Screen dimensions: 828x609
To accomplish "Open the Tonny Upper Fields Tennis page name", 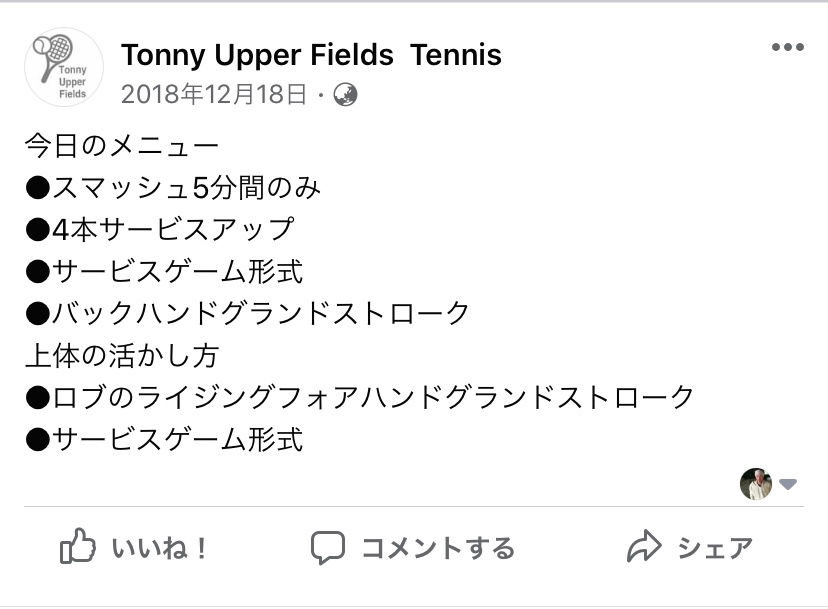I will click(x=311, y=54).
